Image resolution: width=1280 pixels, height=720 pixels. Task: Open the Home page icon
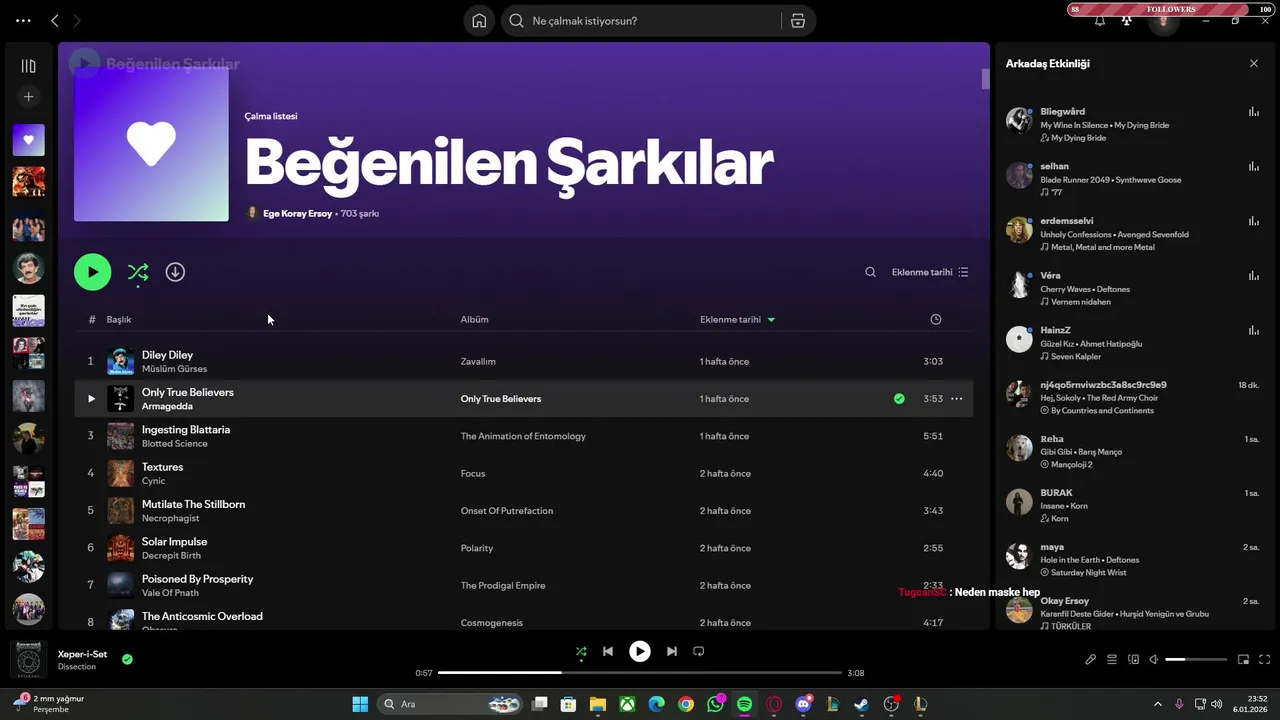[479, 21]
